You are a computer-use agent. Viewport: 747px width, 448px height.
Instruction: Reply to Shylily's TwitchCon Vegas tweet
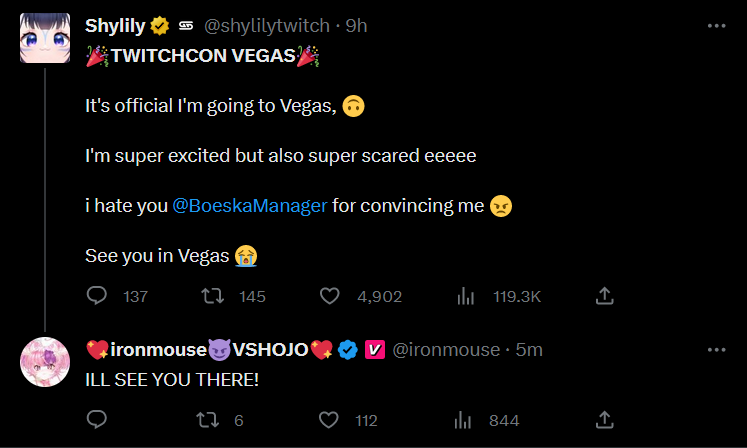[x=97, y=296]
